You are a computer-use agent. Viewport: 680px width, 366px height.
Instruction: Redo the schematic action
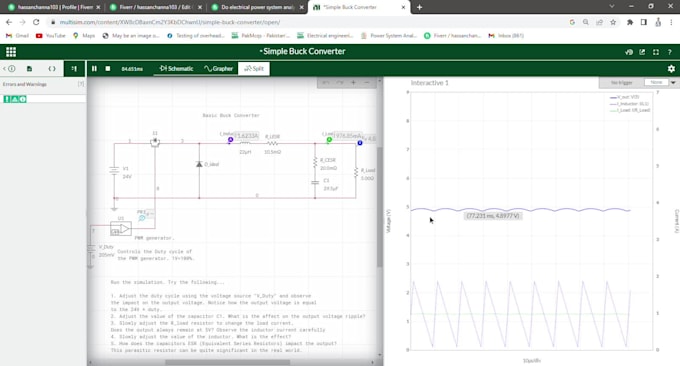[x=340, y=82]
